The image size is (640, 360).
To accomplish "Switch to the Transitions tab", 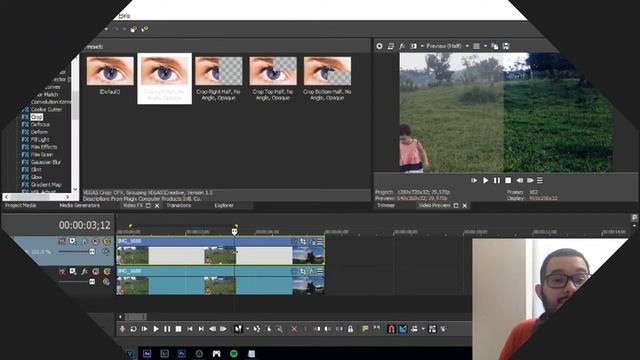I will pyautogui.click(x=179, y=205).
